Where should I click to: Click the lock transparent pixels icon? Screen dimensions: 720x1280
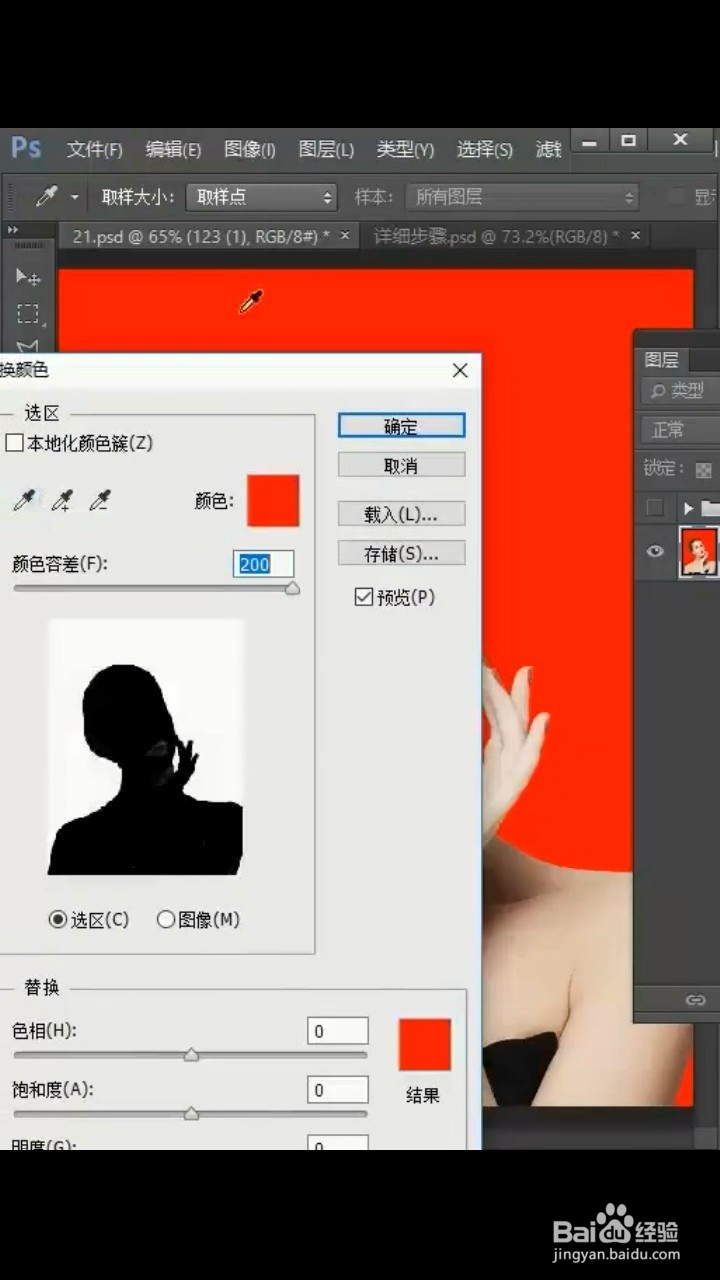(x=704, y=468)
